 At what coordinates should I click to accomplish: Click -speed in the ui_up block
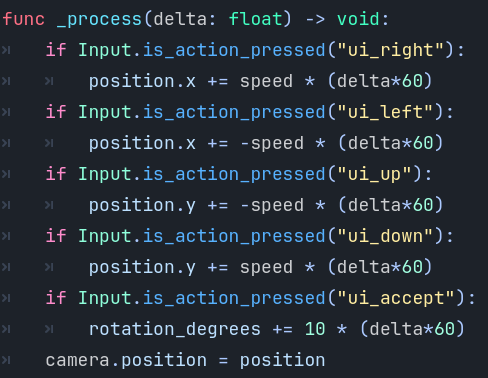272,206
